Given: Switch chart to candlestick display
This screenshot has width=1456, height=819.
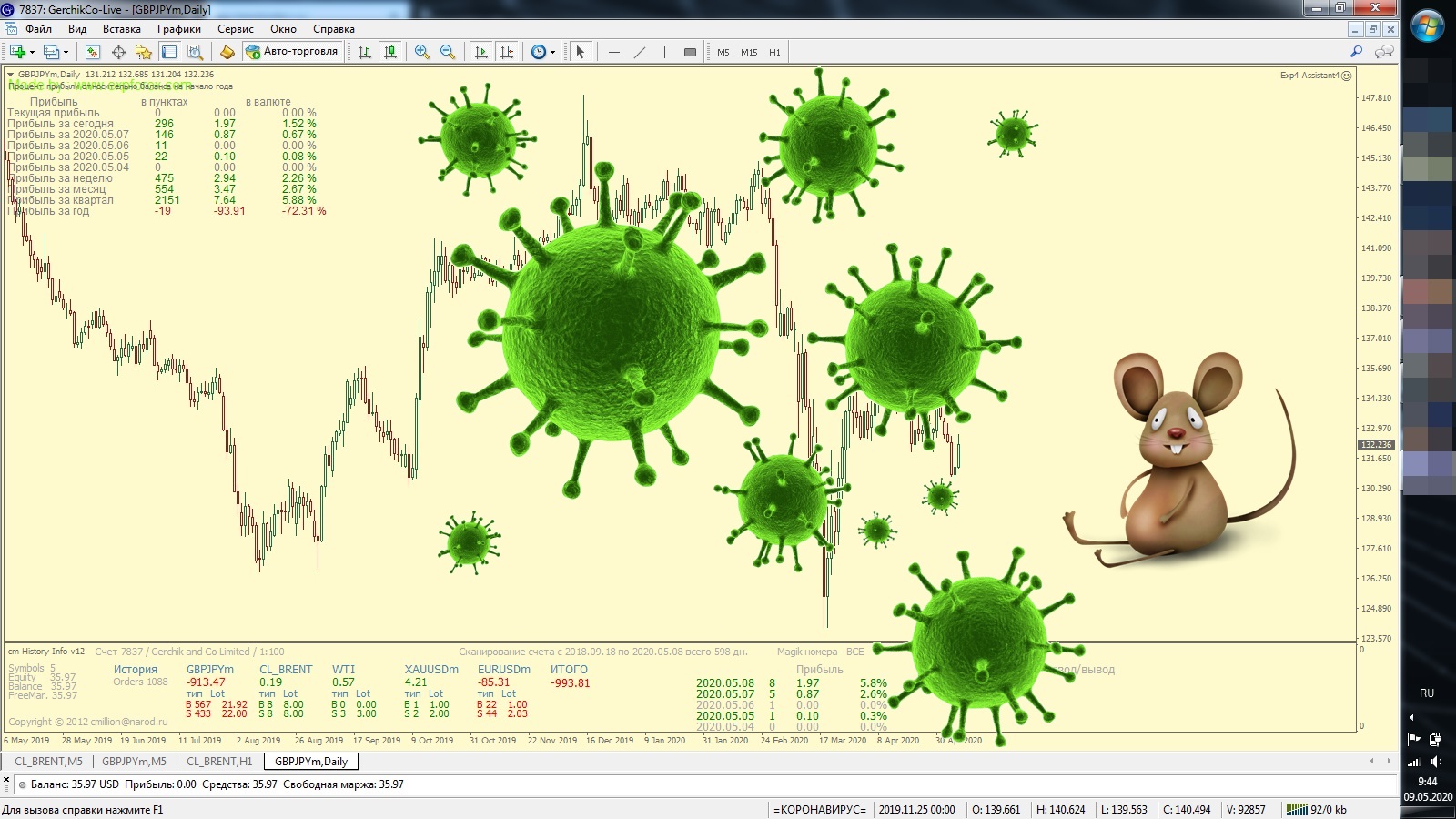Looking at the screenshot, I should (x=390, y=52).
